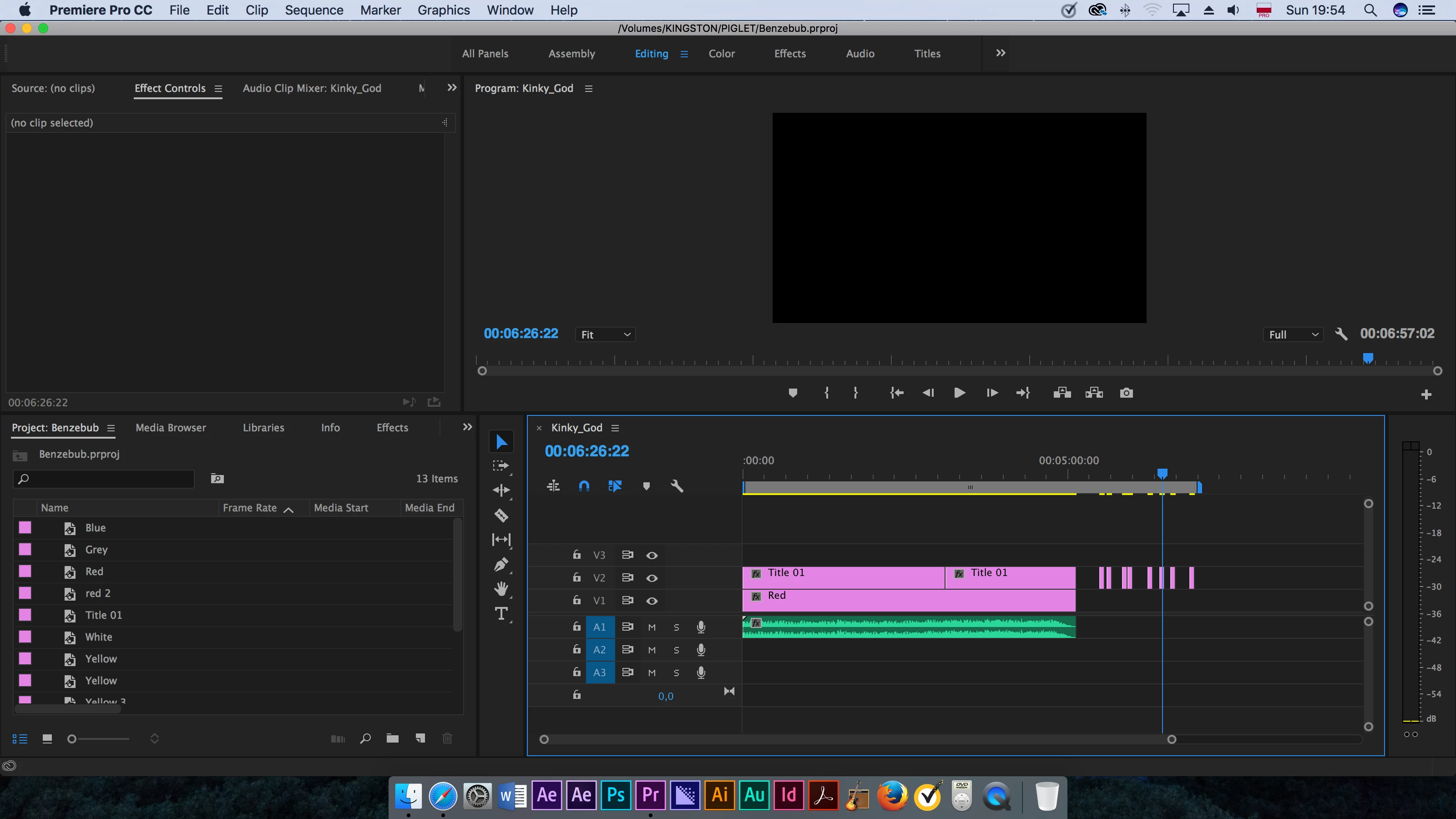
Task: Select the Razor tool
Action: click(501, 515)
